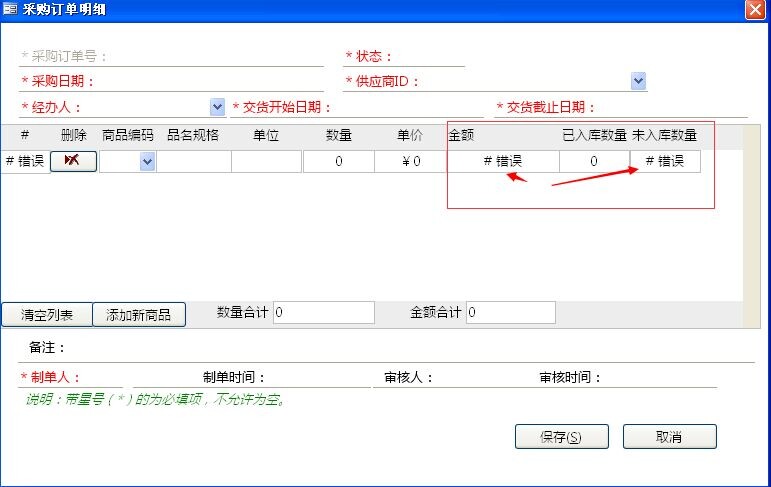Open the 经办人 dropdown list
The height and width of the screenshot is (487, 771).
pyautogui.click(x=217, y=107)
